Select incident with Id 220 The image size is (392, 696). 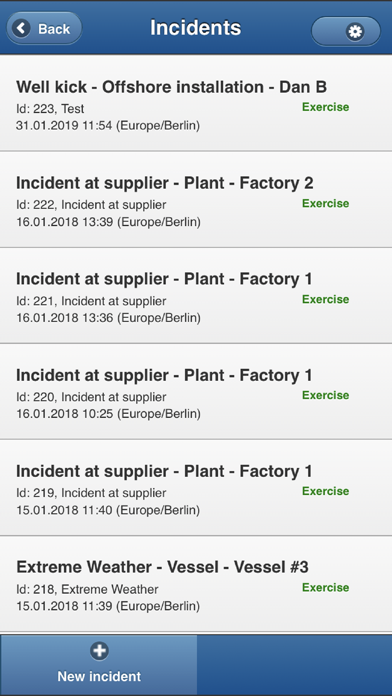click(196, 392)
